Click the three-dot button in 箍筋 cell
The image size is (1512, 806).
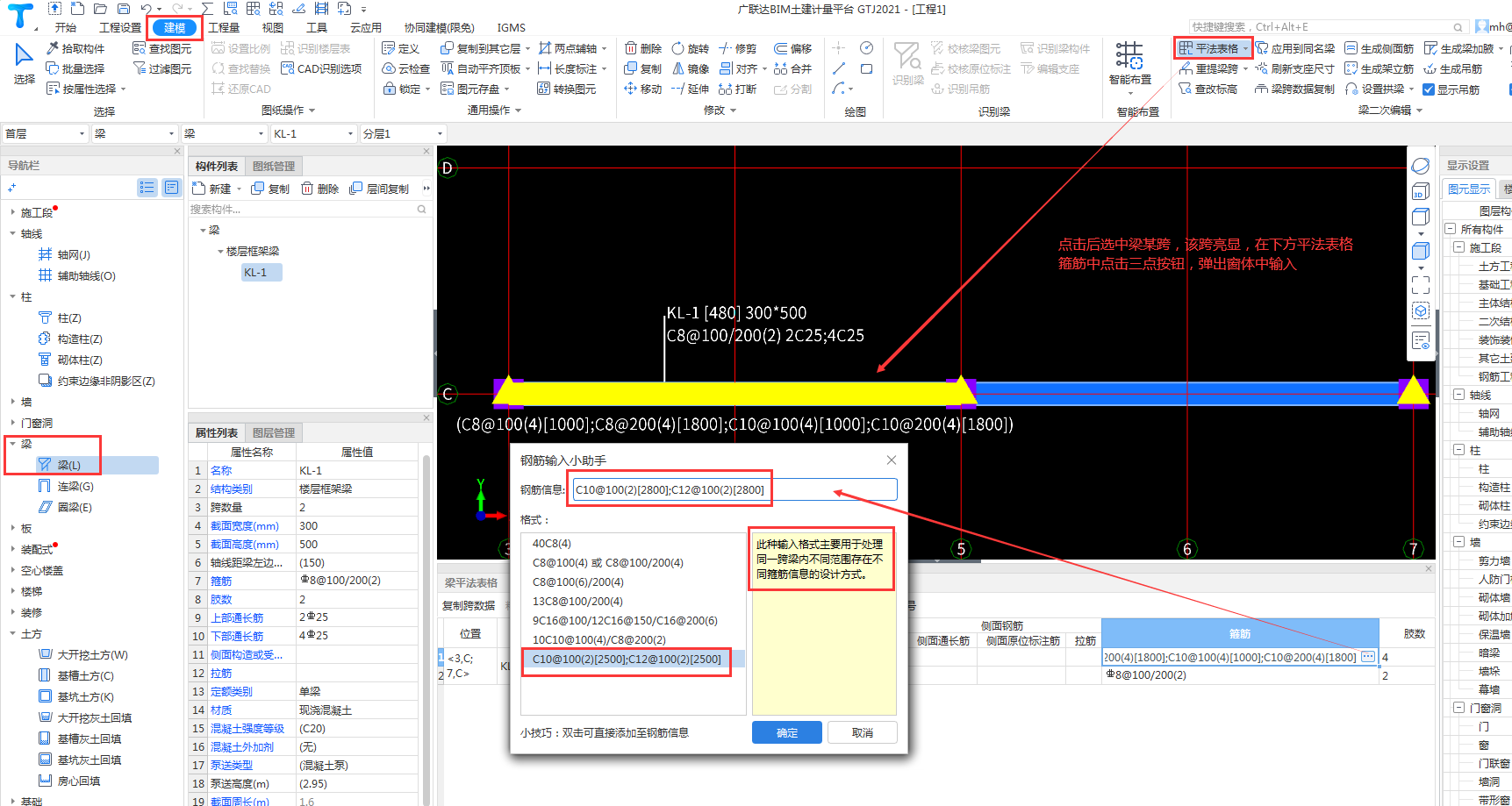(1368, 656)
